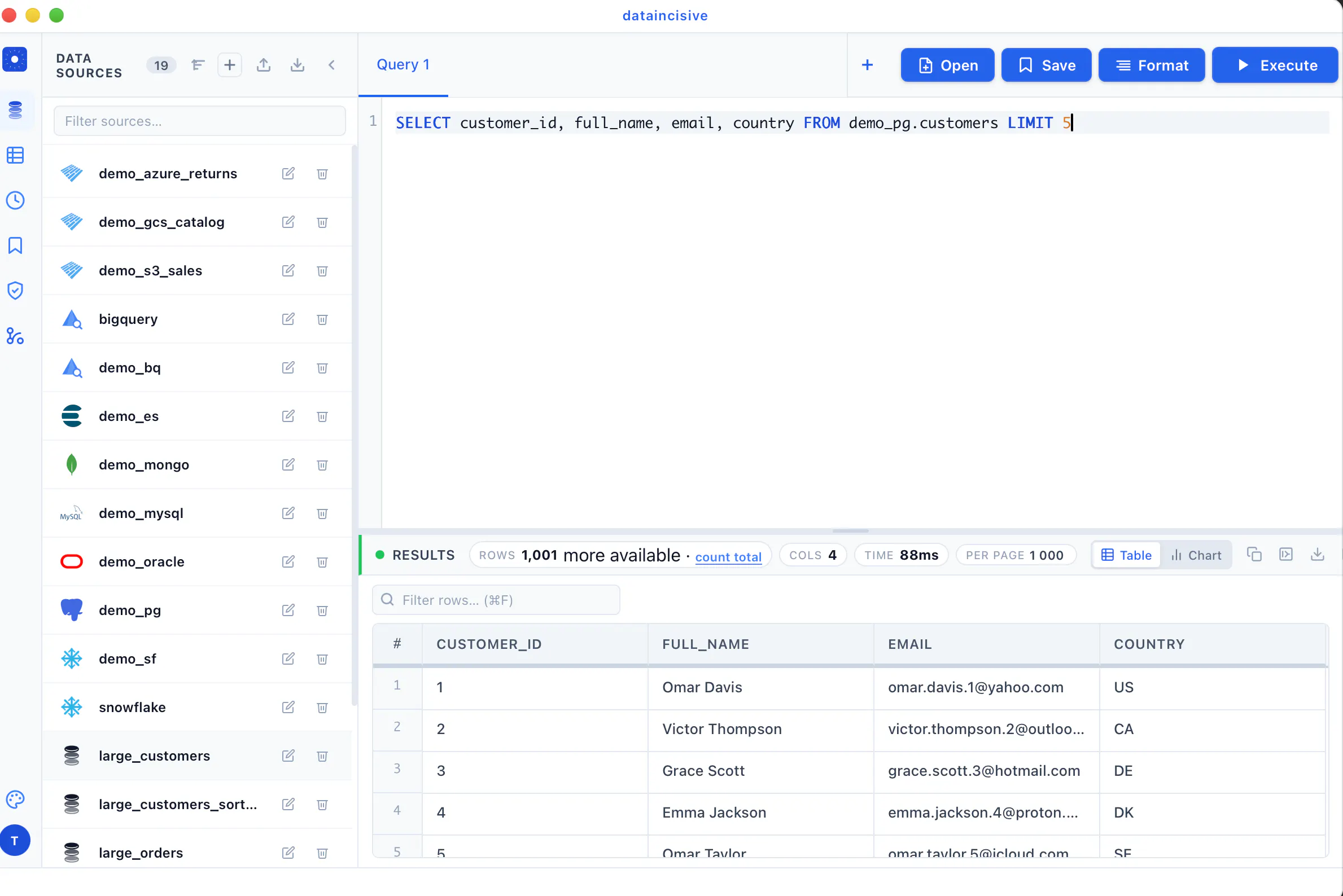Open the tables grid sidebar icon
Screen dimensions: 1343x896
15,155
